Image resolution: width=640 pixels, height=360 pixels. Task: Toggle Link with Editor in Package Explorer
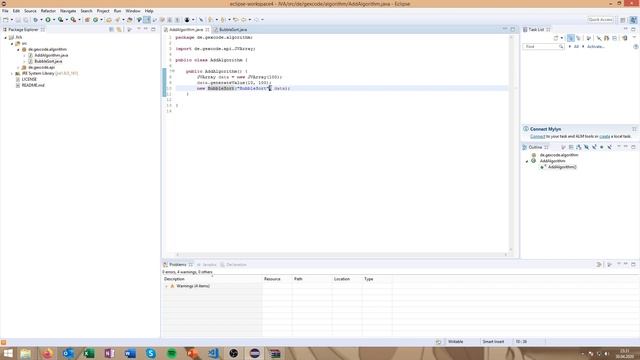(119, 29)
